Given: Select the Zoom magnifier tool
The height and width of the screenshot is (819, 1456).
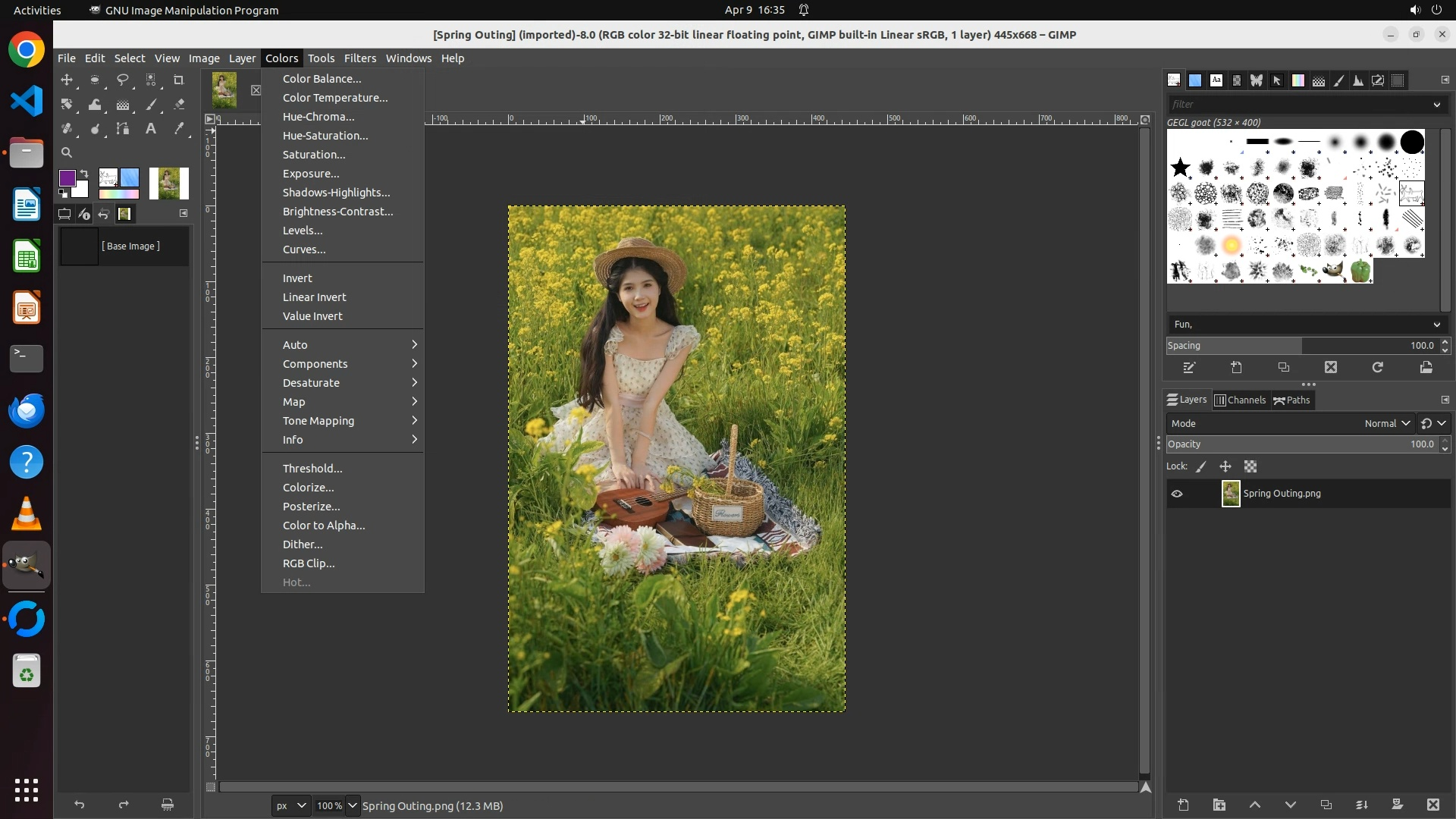Looking at the screenshot, I should 67,152.
